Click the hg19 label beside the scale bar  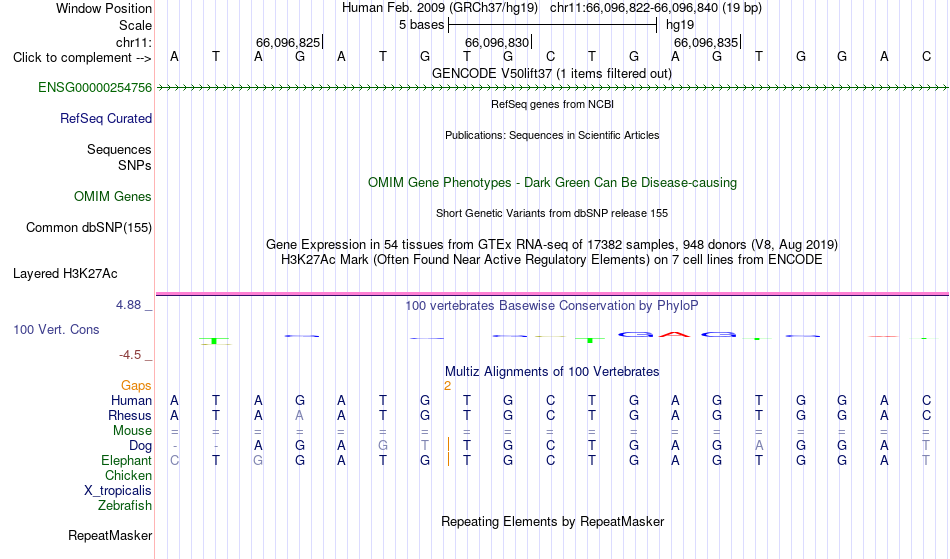pyautogui.click(x=680, y=25)
